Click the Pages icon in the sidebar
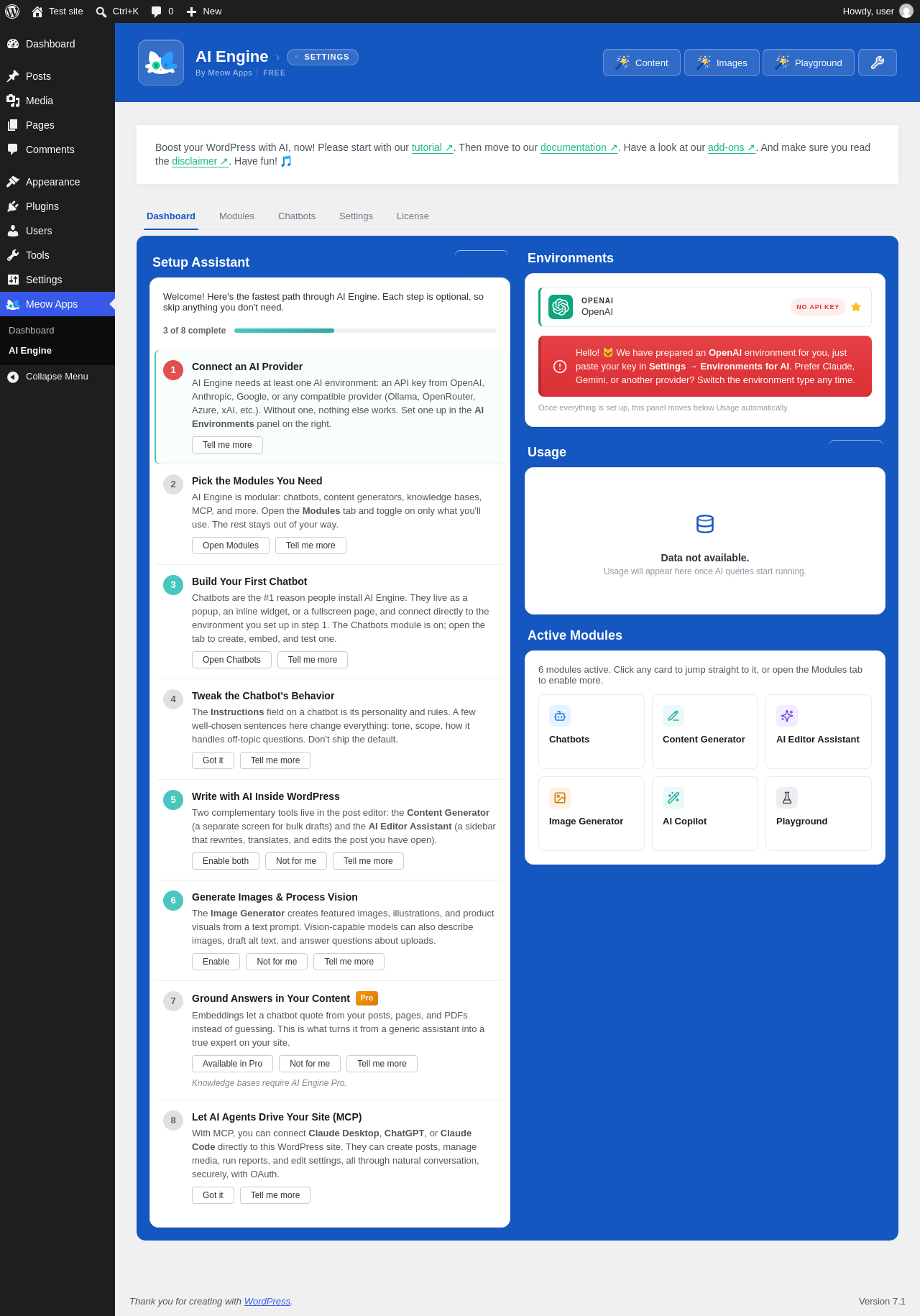The width and height of the screenshot is (920, 1316). point(13,125)
